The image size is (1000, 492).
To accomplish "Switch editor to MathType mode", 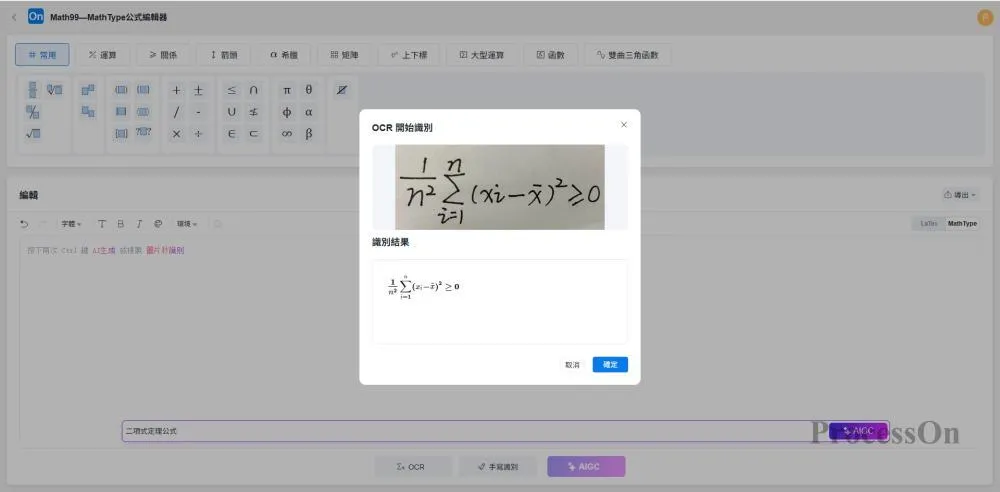I will 961,224.
